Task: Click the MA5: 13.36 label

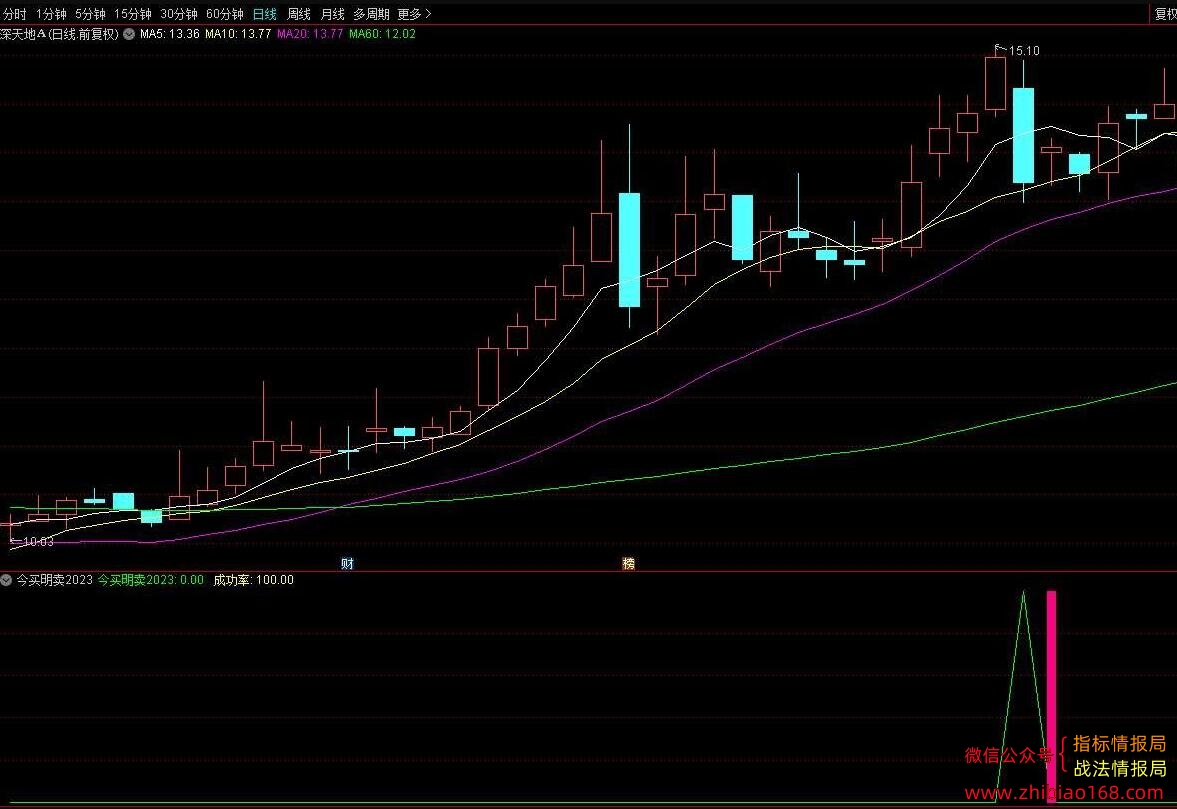Action: (170, 34)
